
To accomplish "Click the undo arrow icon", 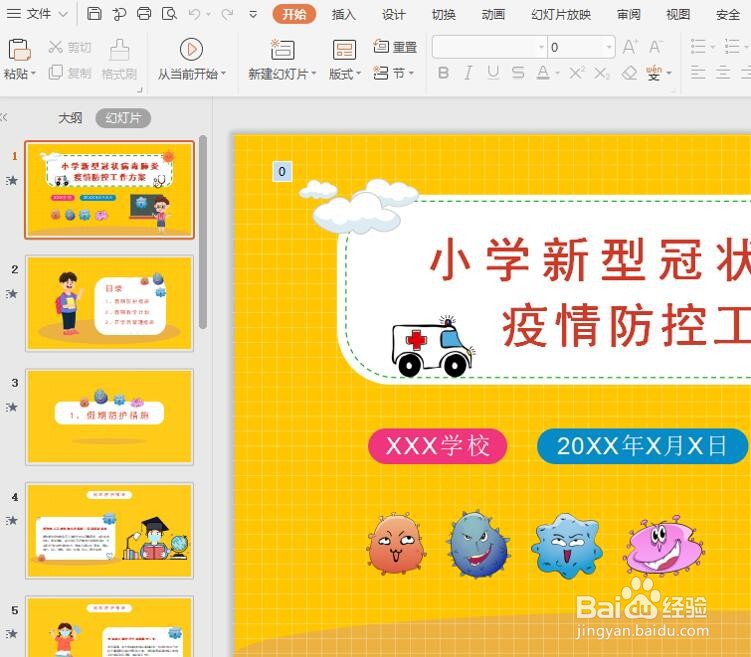I will (x=194, y=14).
